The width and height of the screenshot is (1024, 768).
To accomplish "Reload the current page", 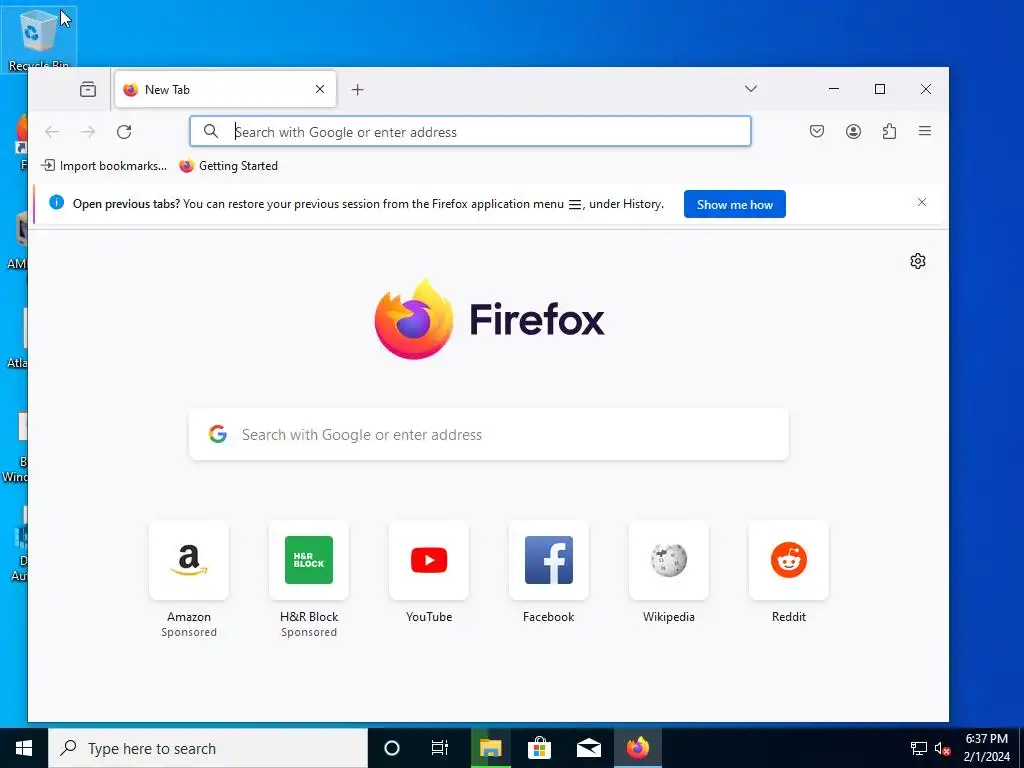I will [124, 132].
